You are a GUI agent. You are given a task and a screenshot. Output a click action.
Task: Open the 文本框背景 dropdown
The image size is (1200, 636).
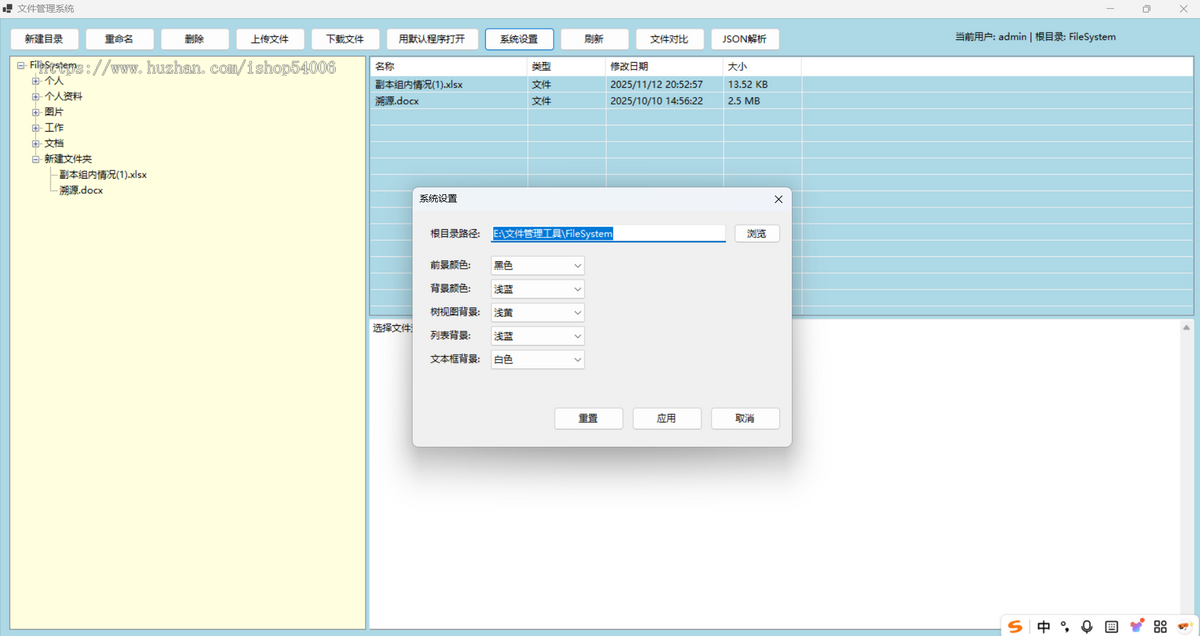(537, 359)
